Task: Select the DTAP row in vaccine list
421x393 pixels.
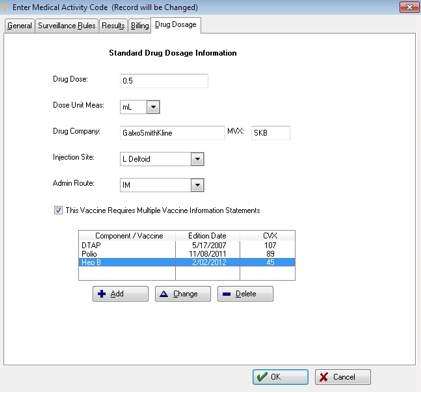Action: pyautogui.click(x=187, y=245)
